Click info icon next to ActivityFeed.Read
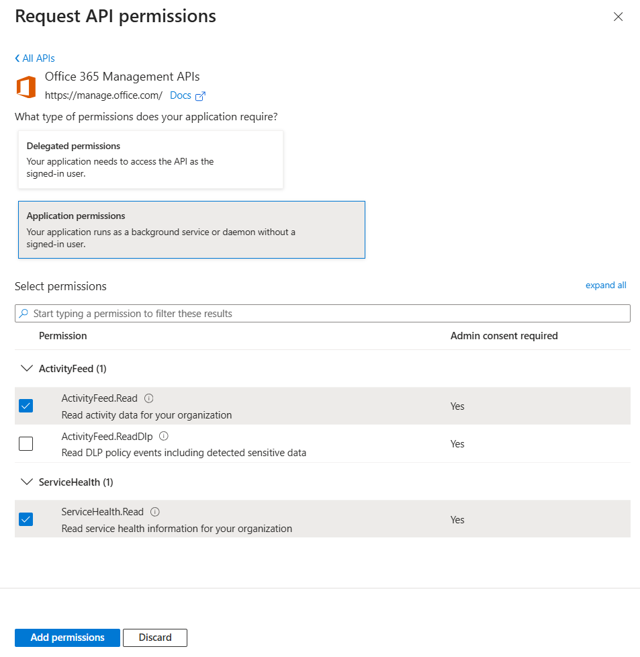Viewport: 640px width, 657px height. click(x=149, y=398)
